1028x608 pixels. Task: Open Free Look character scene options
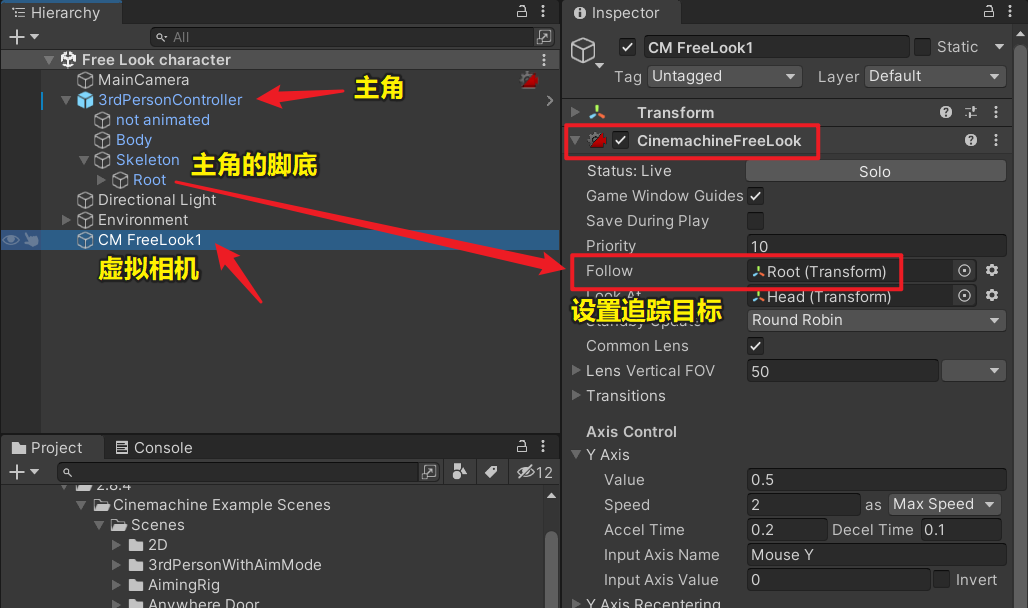tap(544, 60)
